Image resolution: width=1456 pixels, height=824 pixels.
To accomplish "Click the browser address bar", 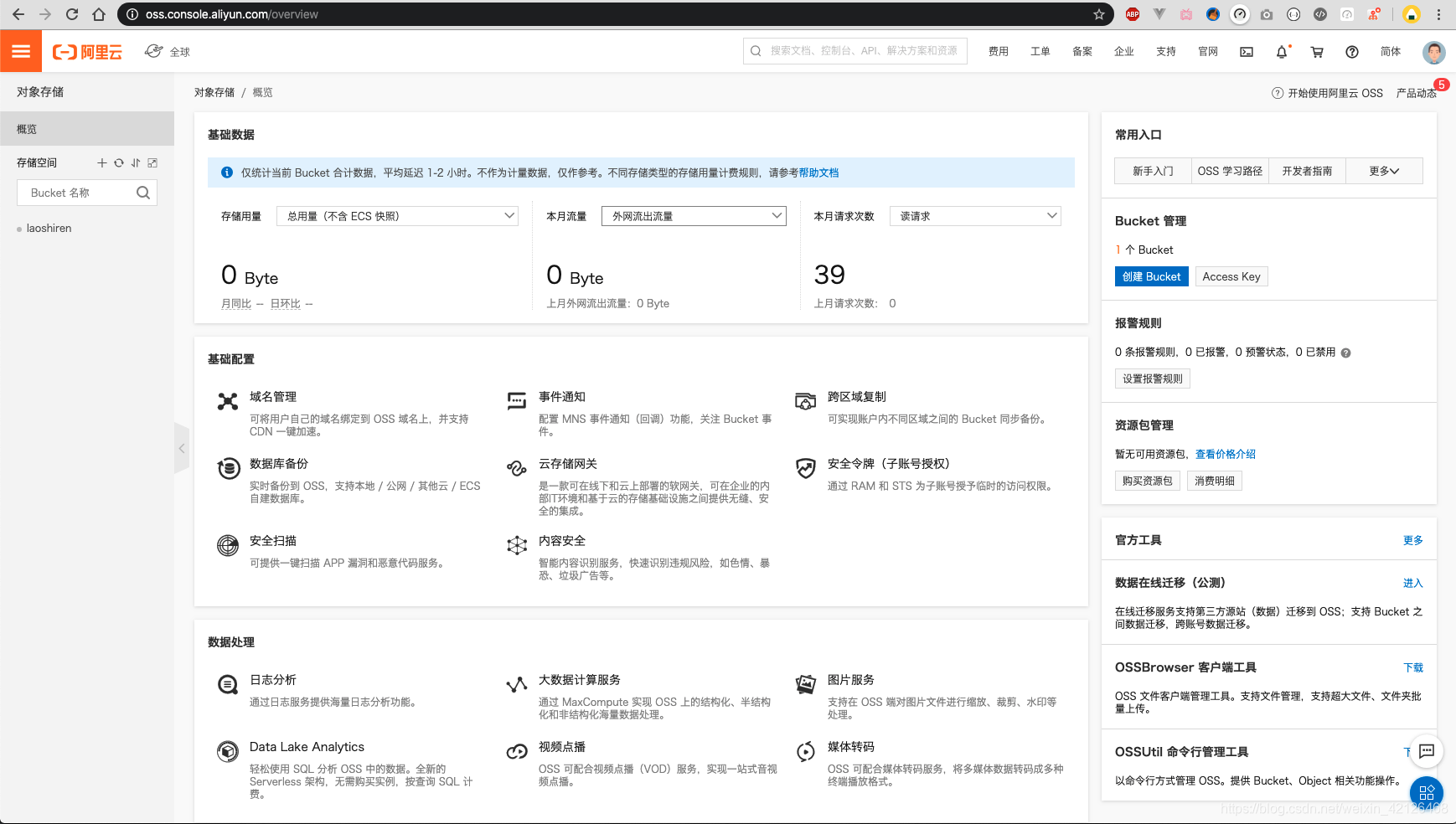I will click(615, 14).
